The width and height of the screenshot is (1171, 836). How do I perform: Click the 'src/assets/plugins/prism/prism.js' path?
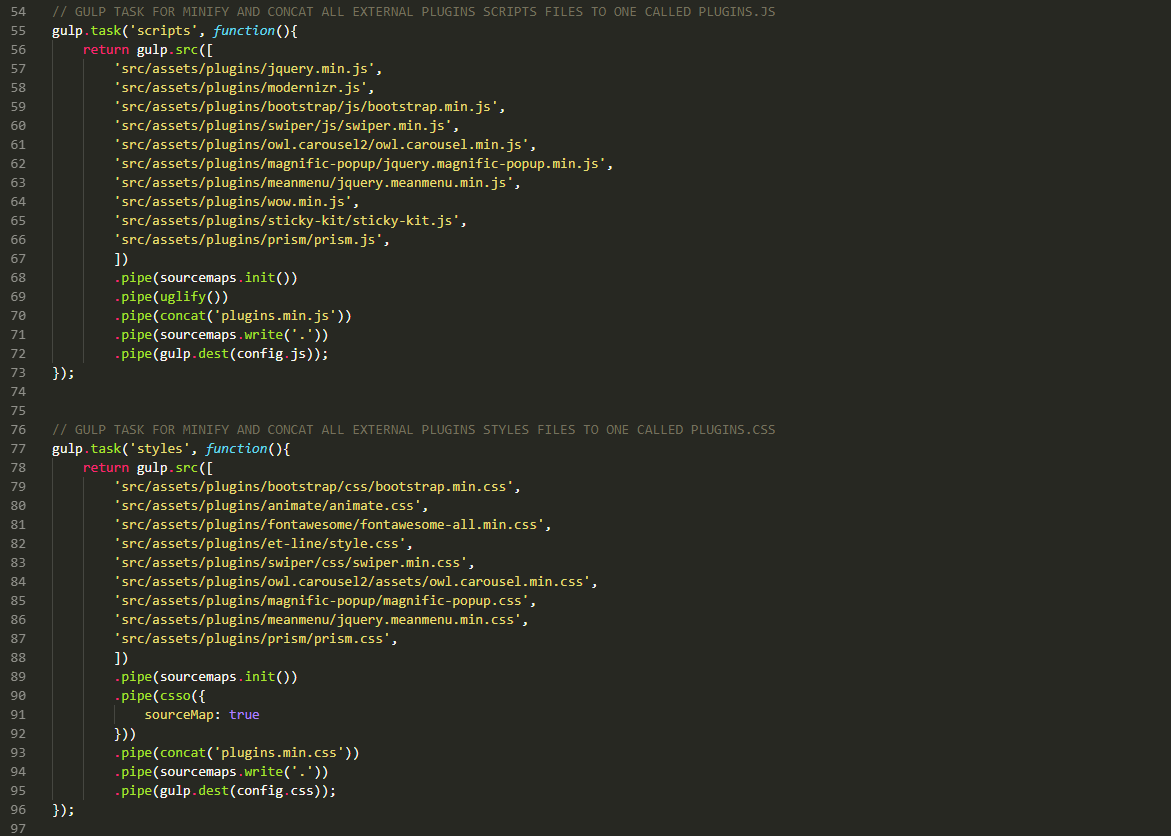pos(248,240)
